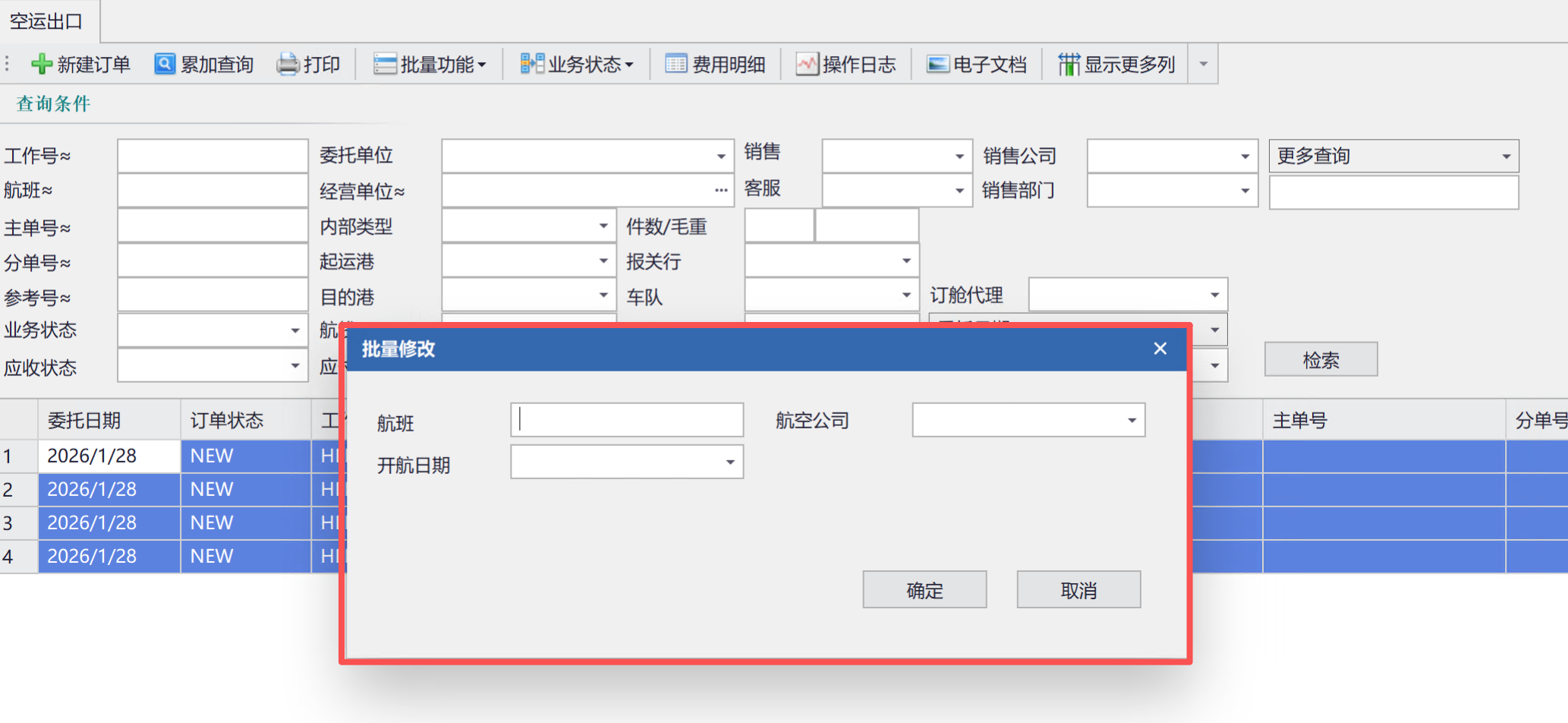
Task: Switch to the 空运出口 tab
Action: coord(46,21)
